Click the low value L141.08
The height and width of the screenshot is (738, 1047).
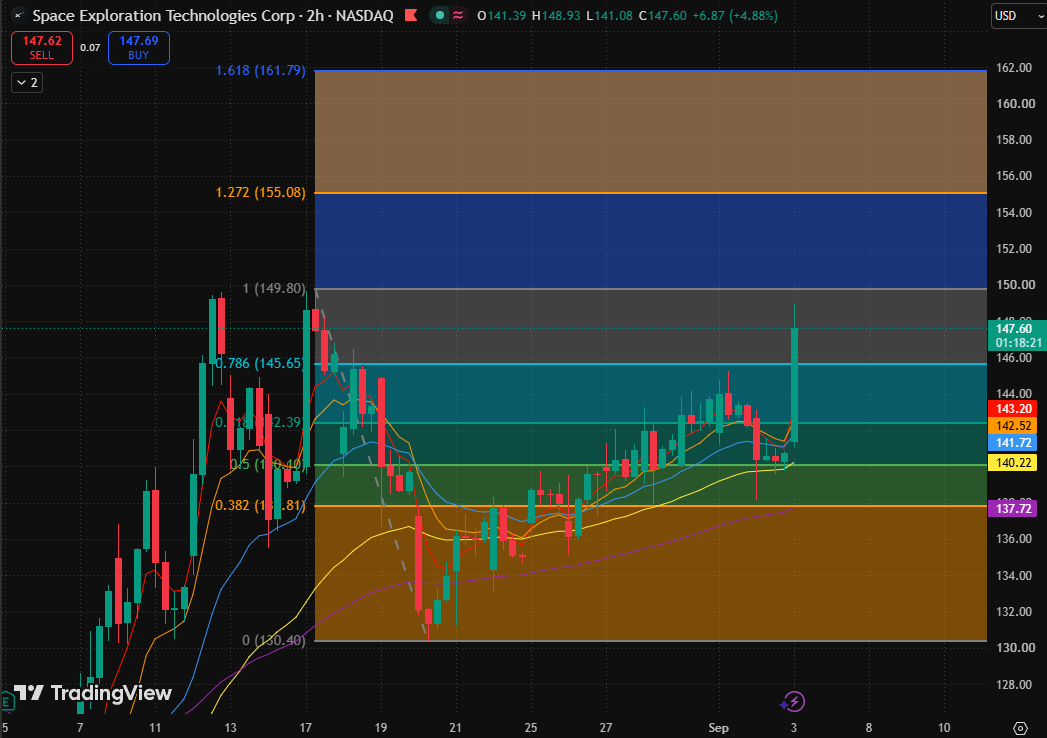point(609,15)
